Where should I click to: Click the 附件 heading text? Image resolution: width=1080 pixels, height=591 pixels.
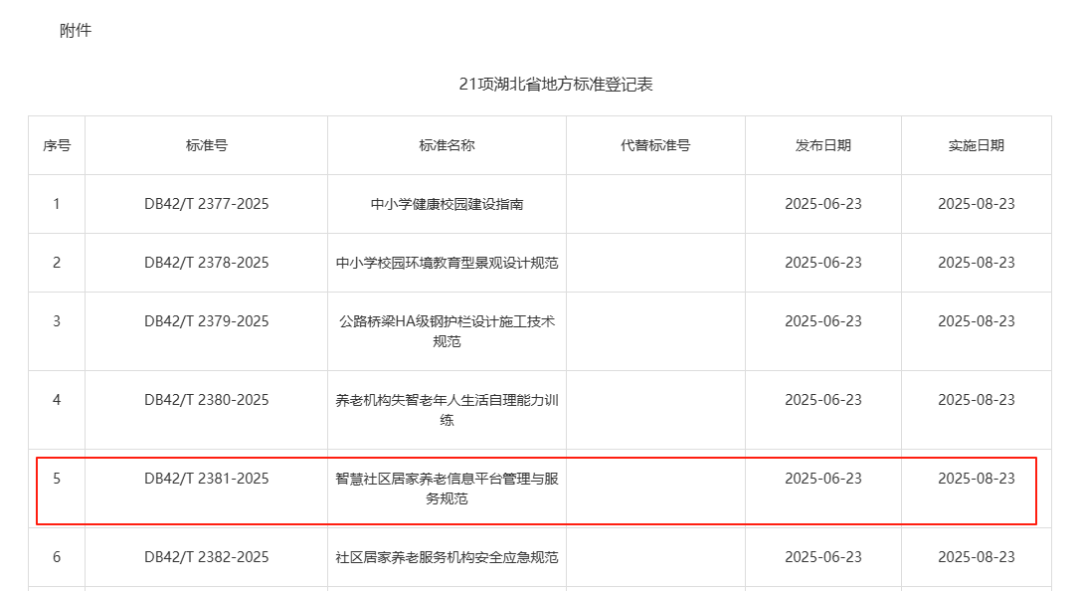tap(75, 31)
